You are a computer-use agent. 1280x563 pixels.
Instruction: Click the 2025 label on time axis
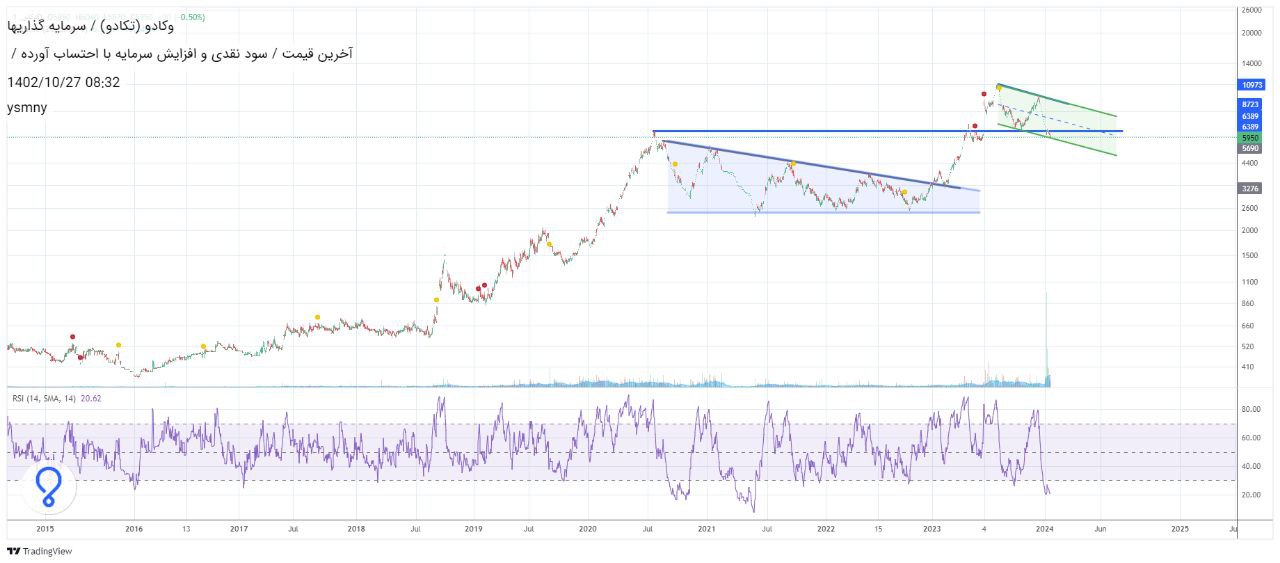pyautogui.click(x=1180, y=527)
